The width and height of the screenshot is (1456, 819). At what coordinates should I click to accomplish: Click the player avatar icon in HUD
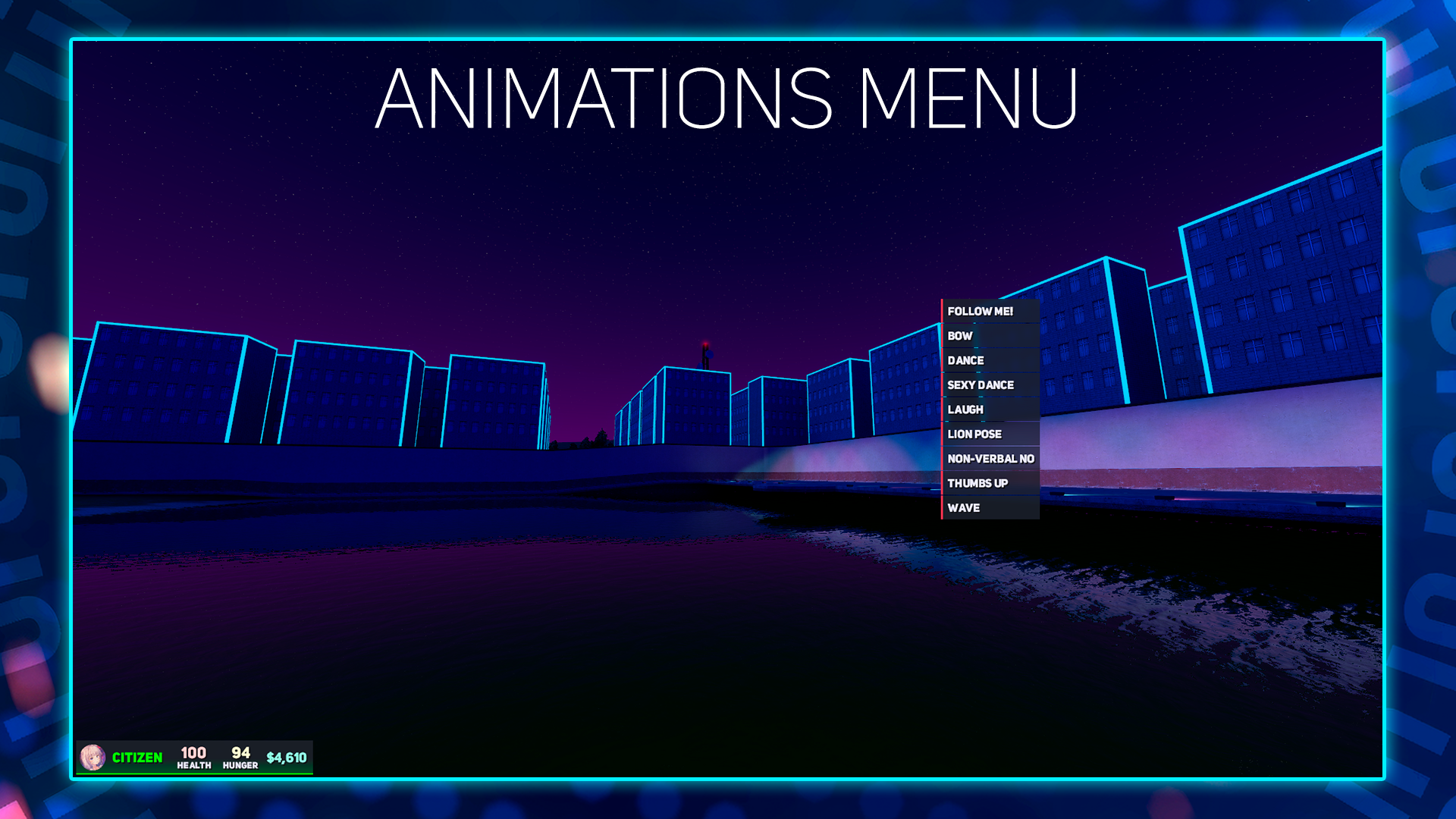click(93, 757)
